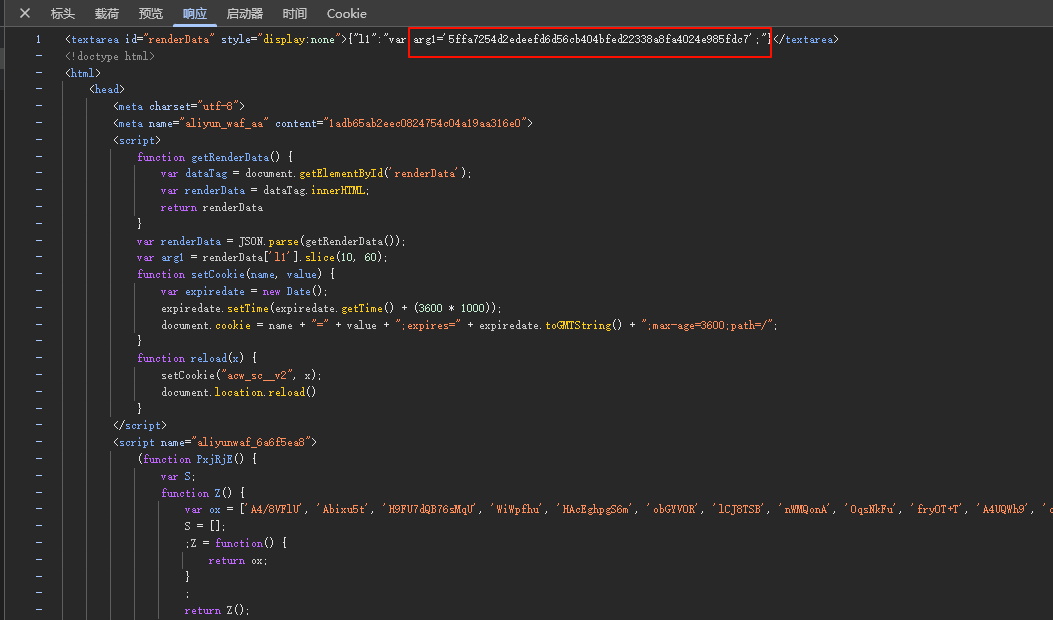Click the textarea id="renderData" opening tag
Viewport: 1053px width, 620px height.
click(206, 40)
